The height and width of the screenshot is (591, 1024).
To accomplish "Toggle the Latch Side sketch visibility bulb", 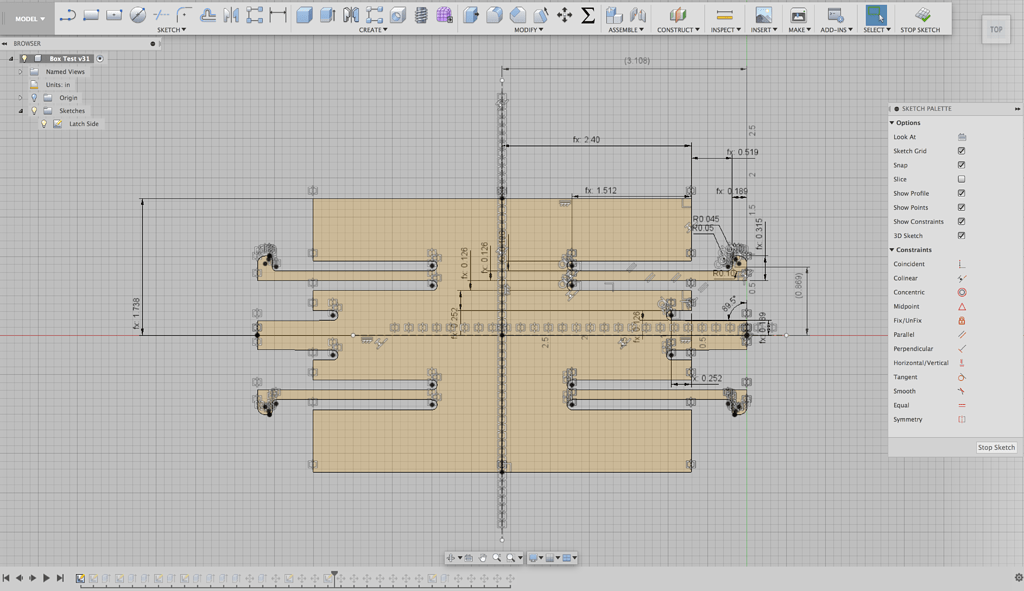I will pyautogui.click(x=44, y=124).
